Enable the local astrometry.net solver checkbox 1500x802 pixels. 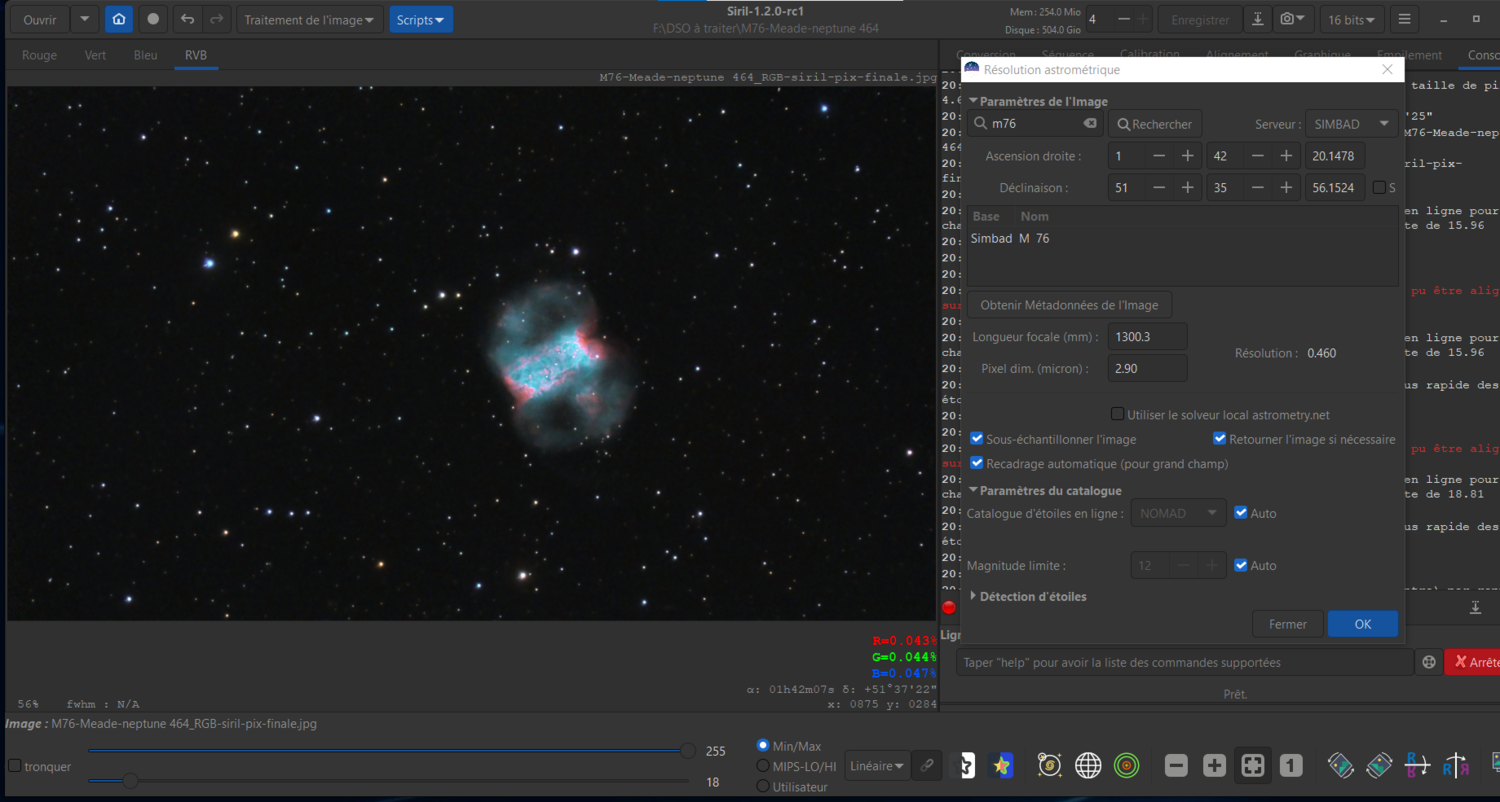(x=1117, y=414)
